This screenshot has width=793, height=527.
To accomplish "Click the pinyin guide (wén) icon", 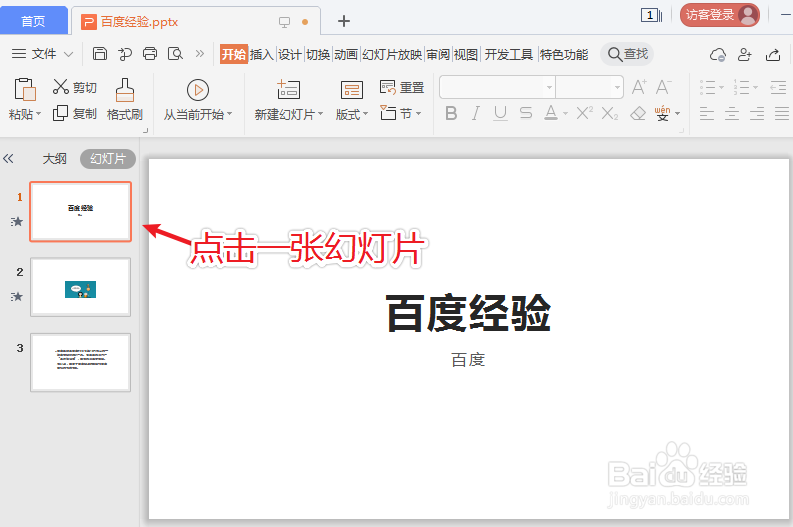I will pyautogui.click(x=663, y=113).
